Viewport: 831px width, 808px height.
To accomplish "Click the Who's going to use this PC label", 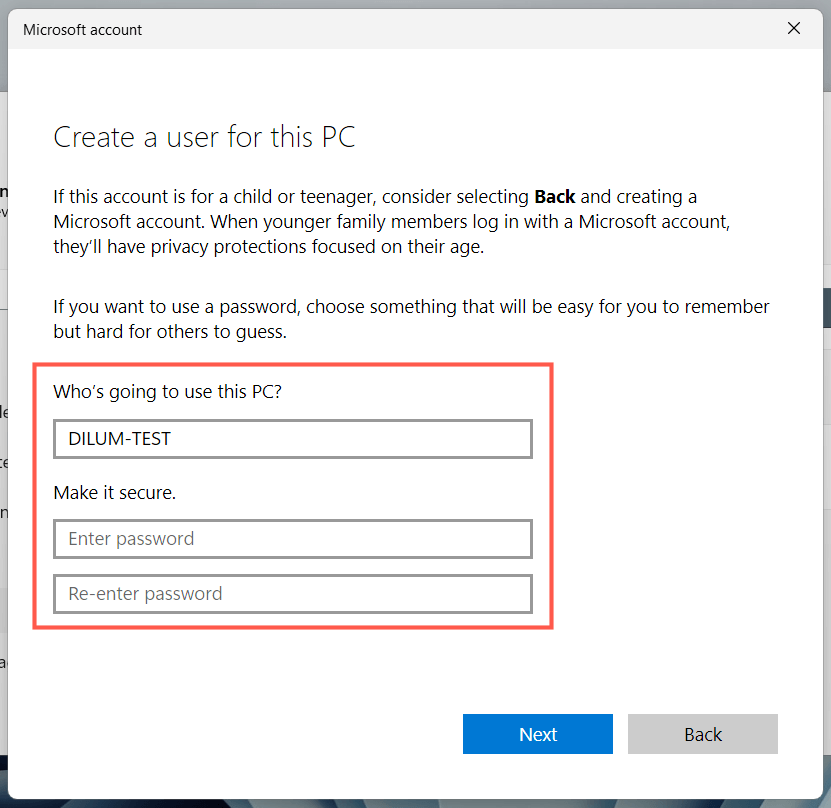I will [x=168, y=391].
